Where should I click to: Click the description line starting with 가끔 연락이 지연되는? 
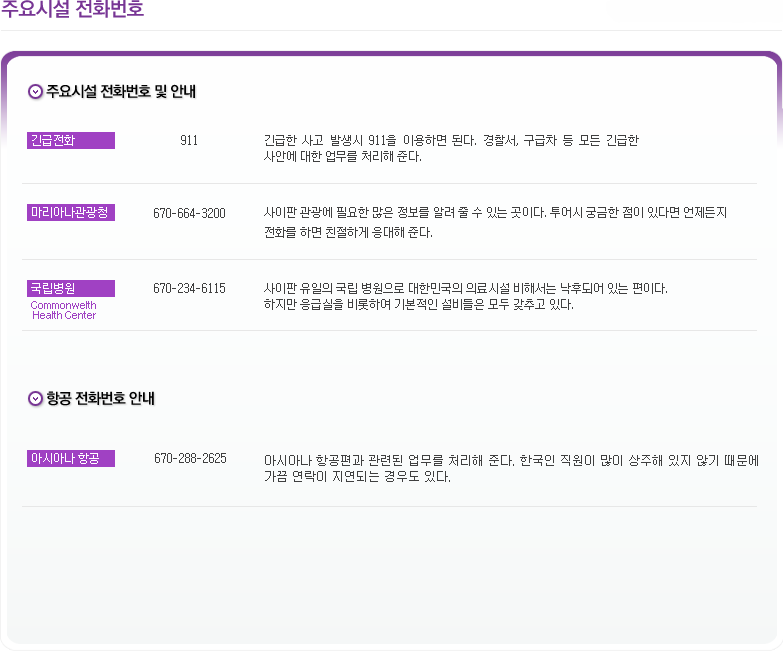click(357, 477)
